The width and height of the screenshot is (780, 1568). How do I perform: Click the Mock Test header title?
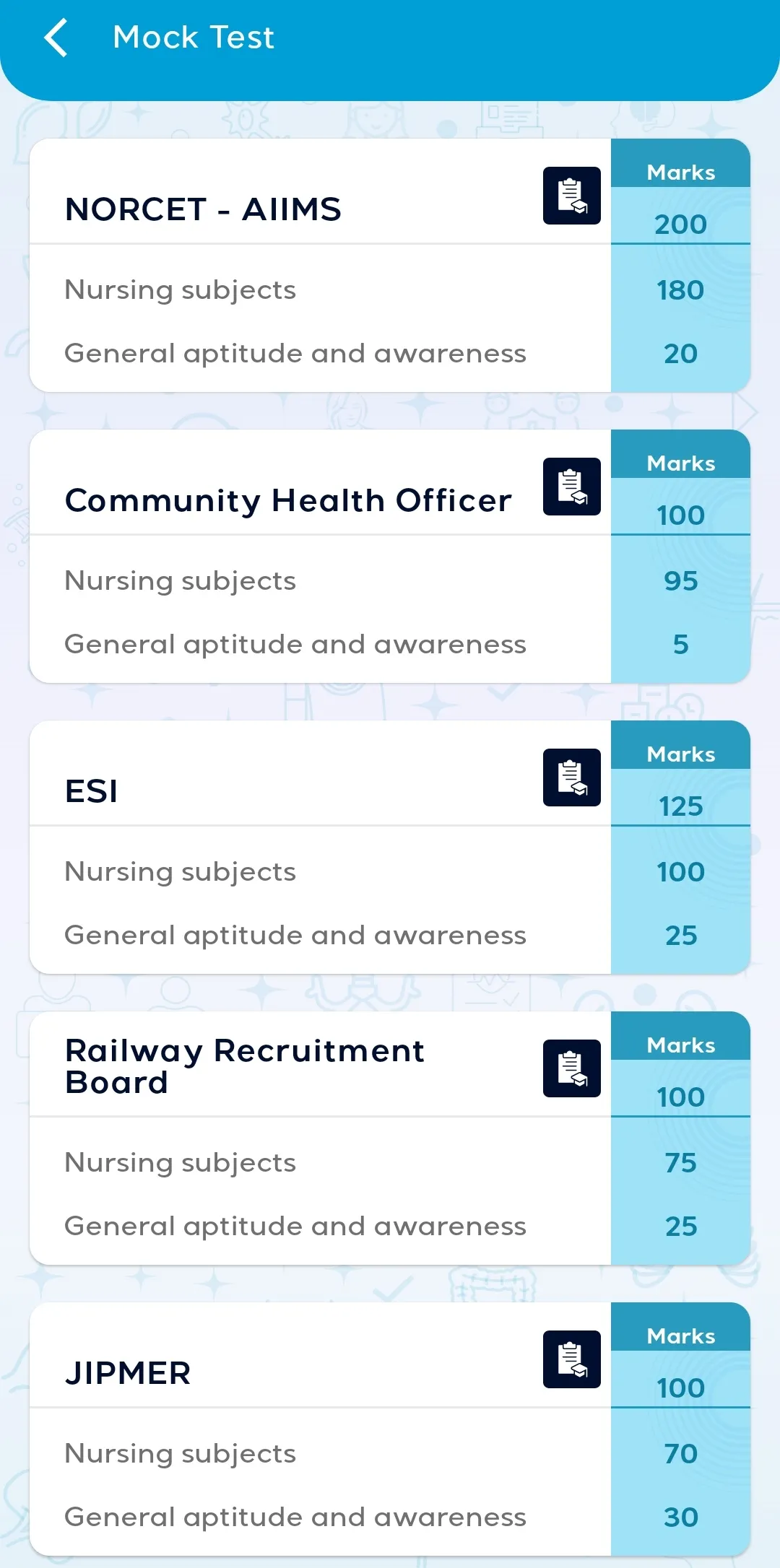click(194, 38)
